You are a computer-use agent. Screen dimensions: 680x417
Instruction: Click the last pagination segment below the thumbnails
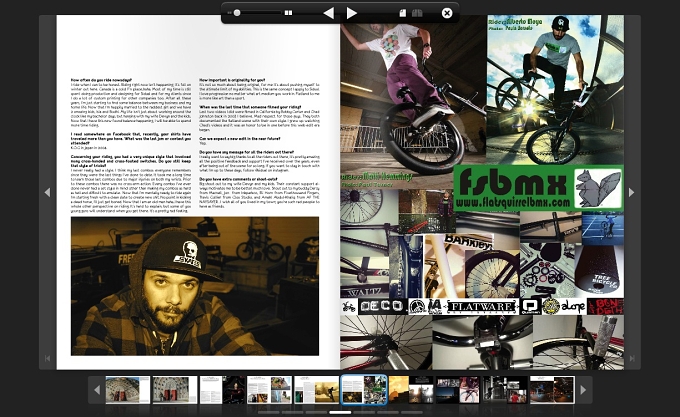pos(412,412)
